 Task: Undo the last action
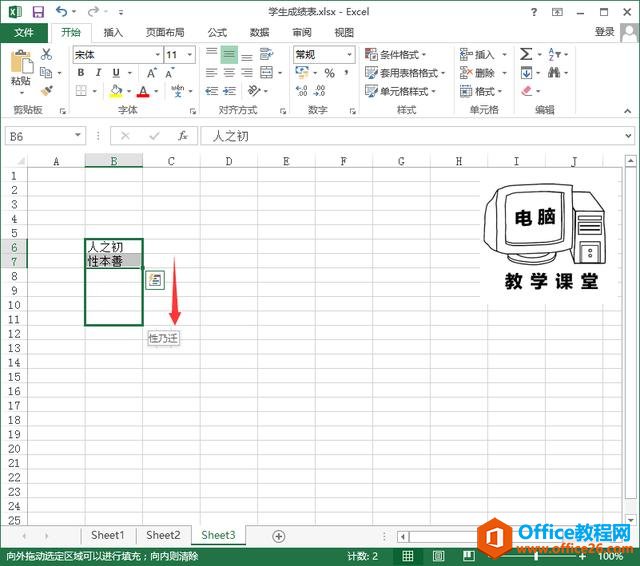(61, 11)
